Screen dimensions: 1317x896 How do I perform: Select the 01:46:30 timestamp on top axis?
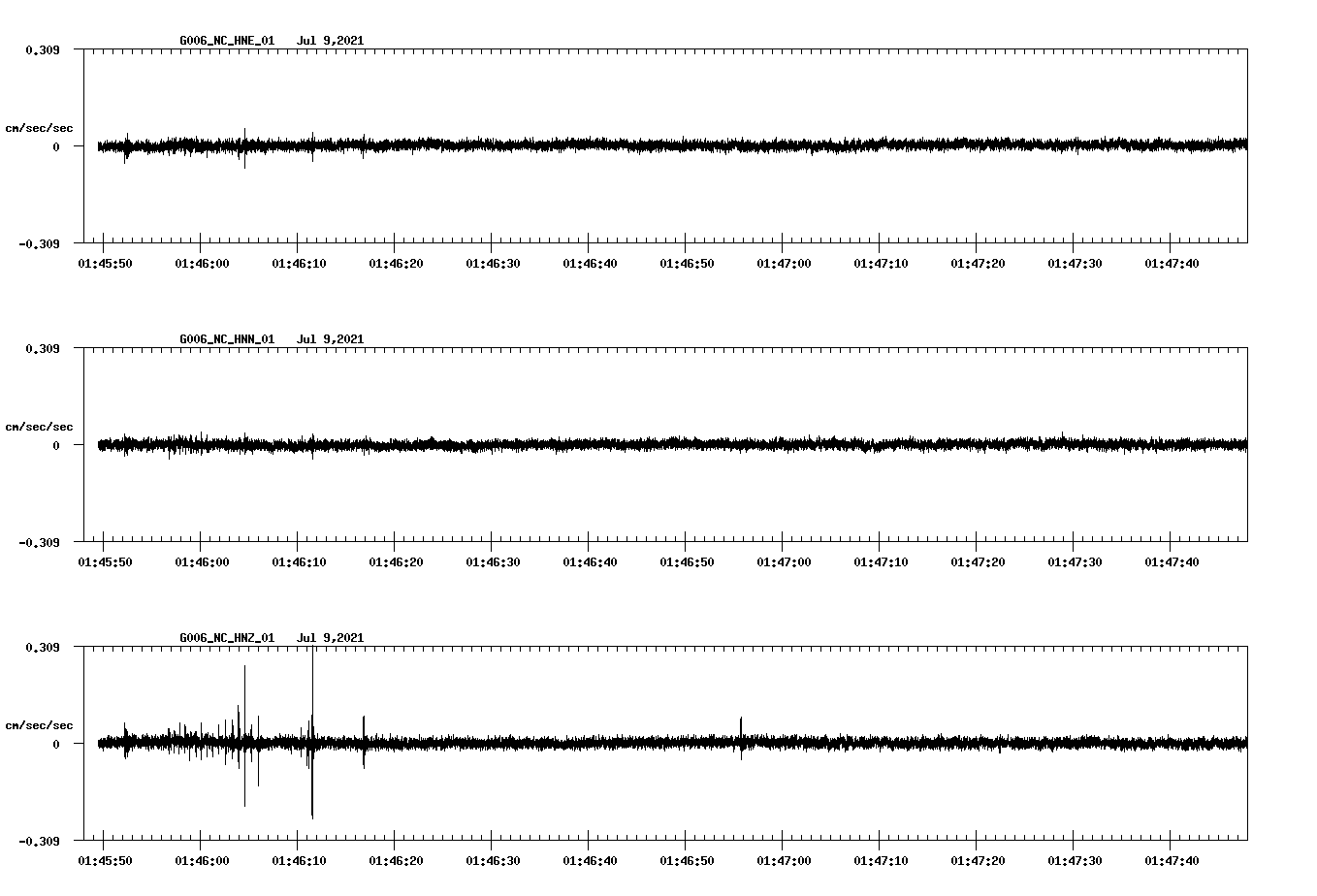pyautogui.click(x=494, y=262)
